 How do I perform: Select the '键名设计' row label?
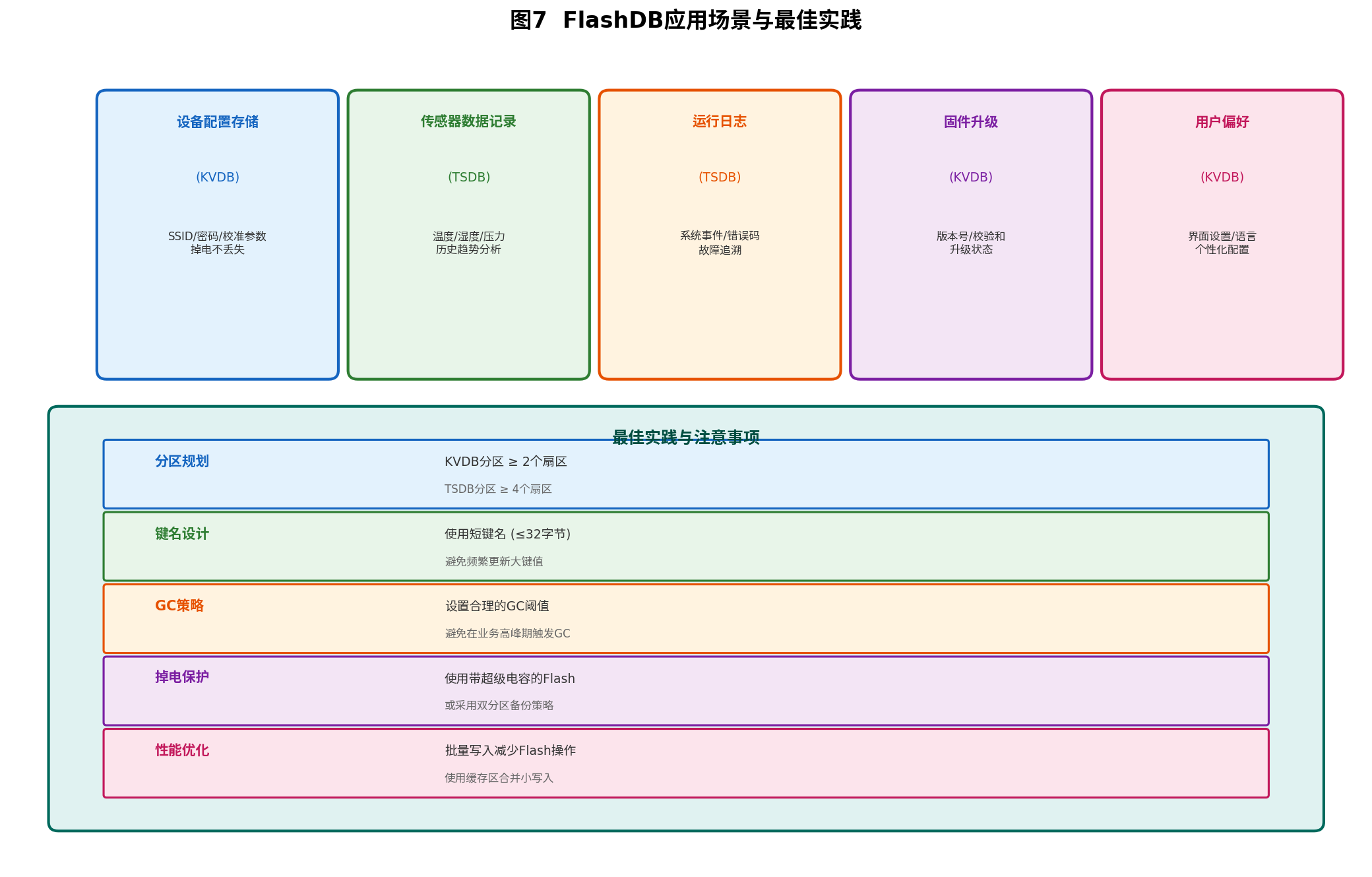[x=182, y=534]
